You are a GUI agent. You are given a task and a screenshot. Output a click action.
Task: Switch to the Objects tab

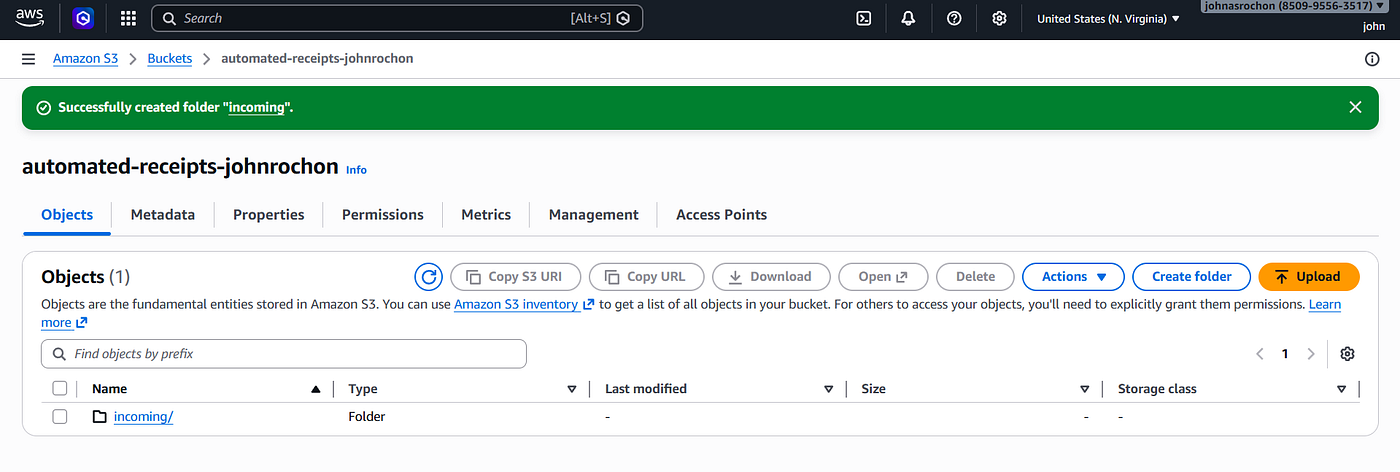[67, 215]
